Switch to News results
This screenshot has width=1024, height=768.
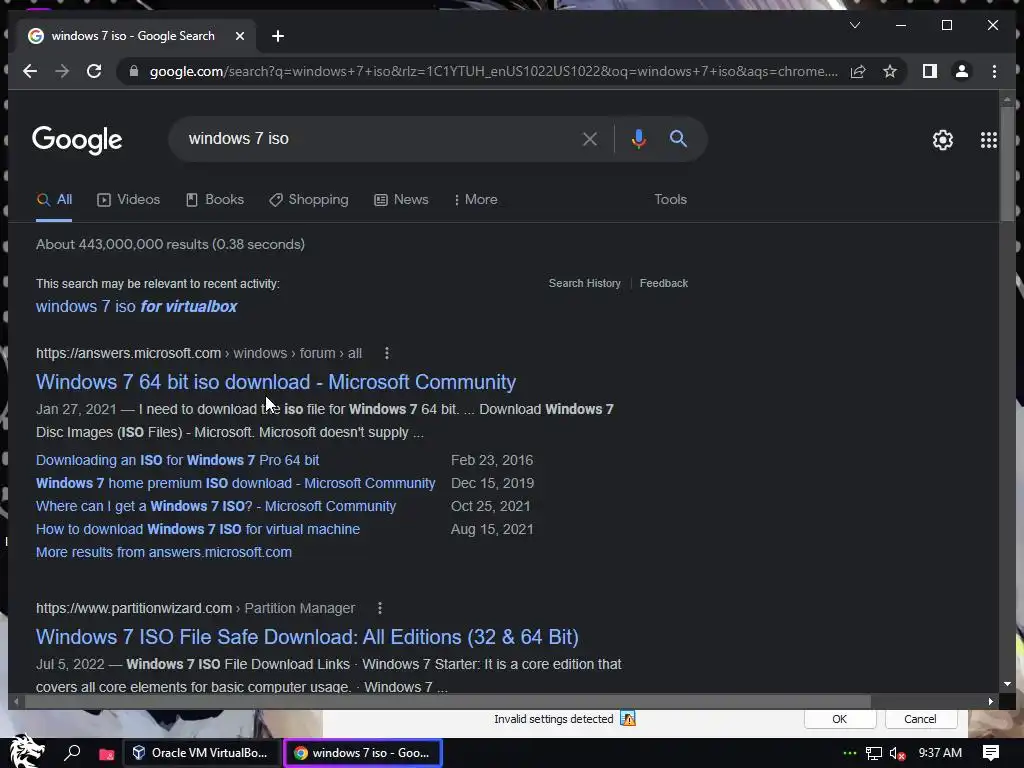(x=401, y=199)
